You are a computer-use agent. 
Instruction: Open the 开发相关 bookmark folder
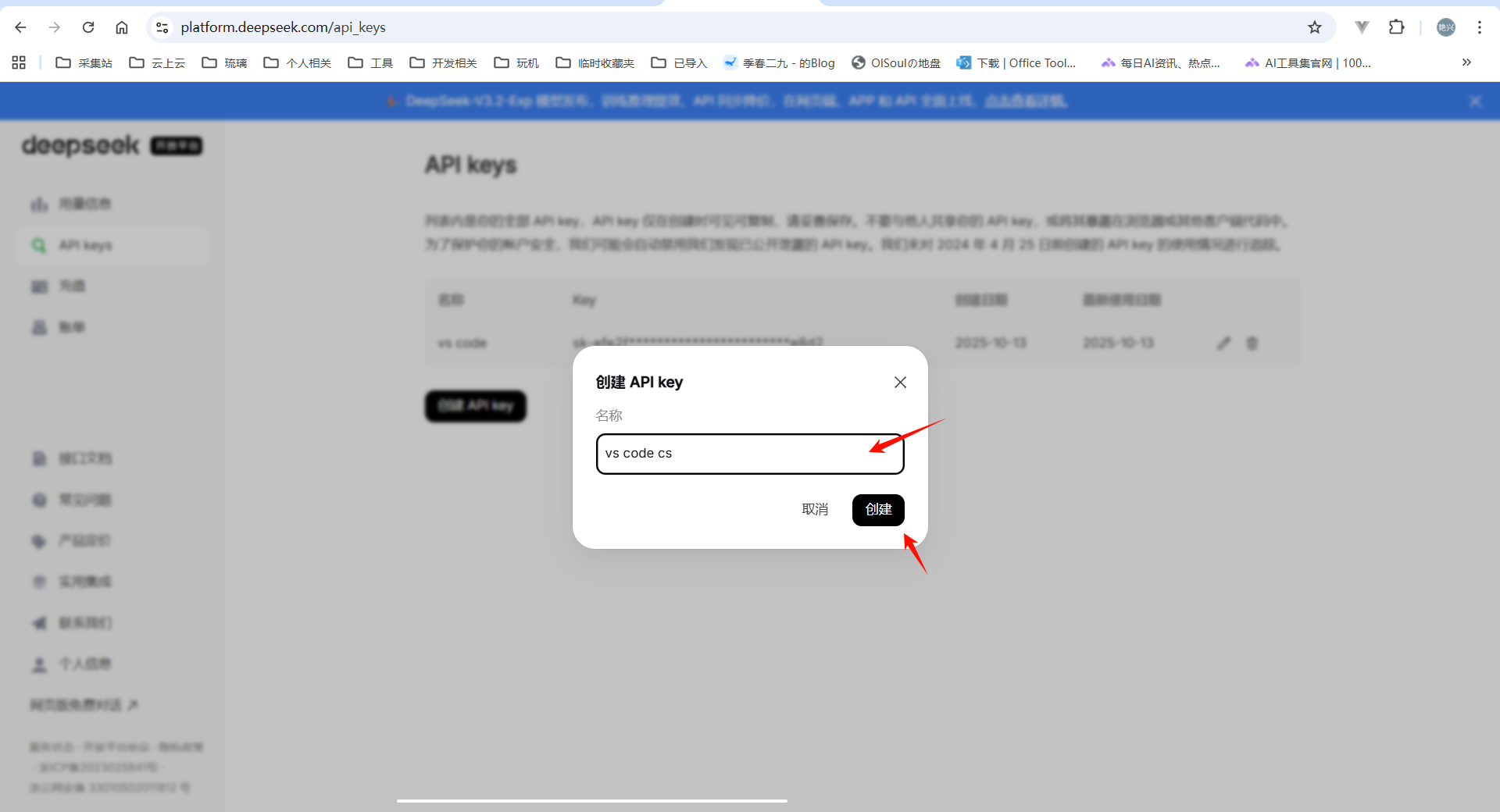click(444, 62)
